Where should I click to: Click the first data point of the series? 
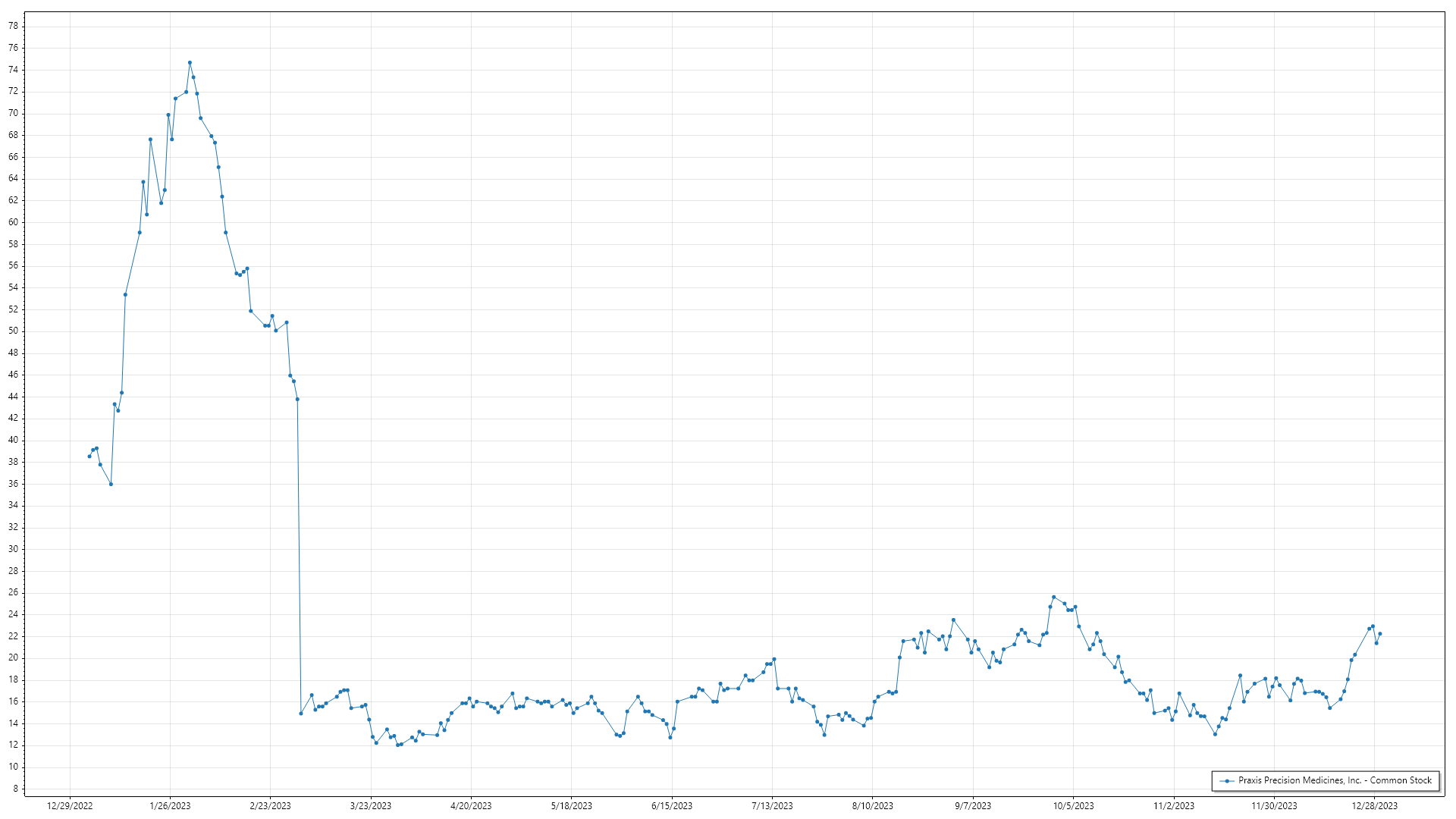tap(89, 456)
